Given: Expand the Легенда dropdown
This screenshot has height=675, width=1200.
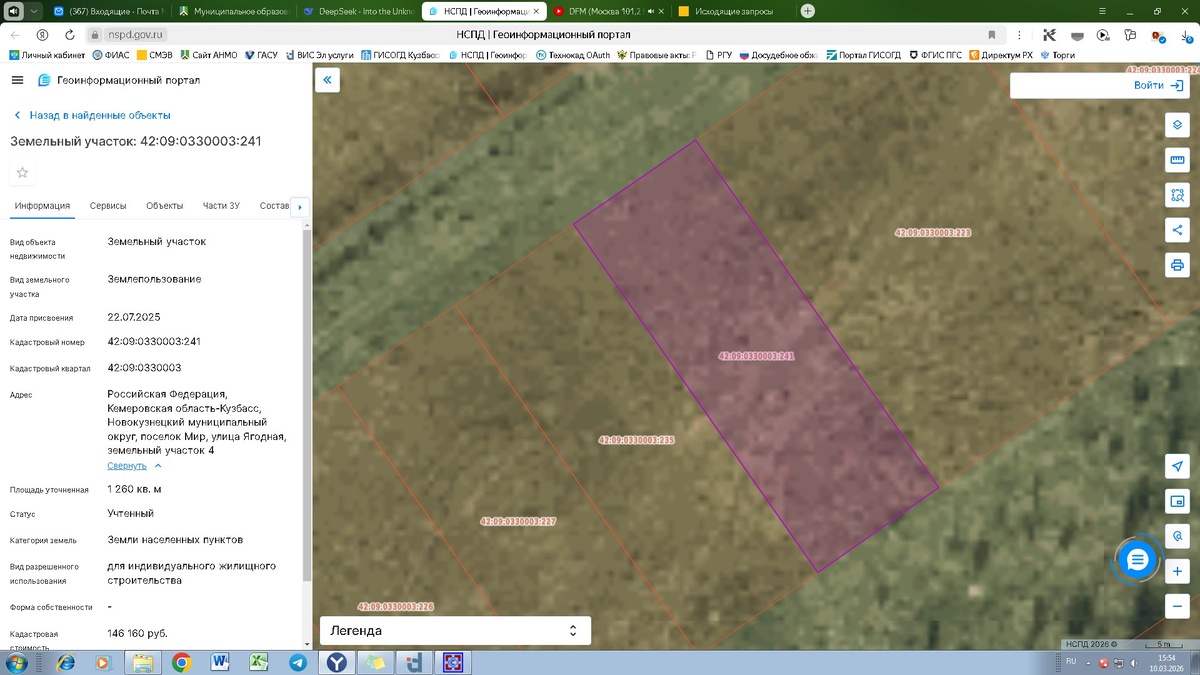Looking at the screenshot, I should click(x=455, y=631).
